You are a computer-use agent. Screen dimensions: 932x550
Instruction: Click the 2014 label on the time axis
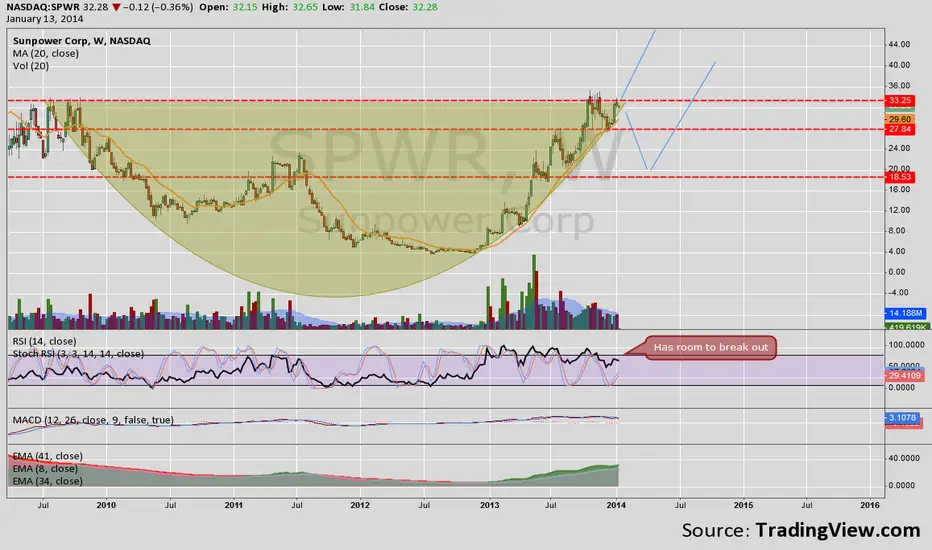[x=616, y=505]
